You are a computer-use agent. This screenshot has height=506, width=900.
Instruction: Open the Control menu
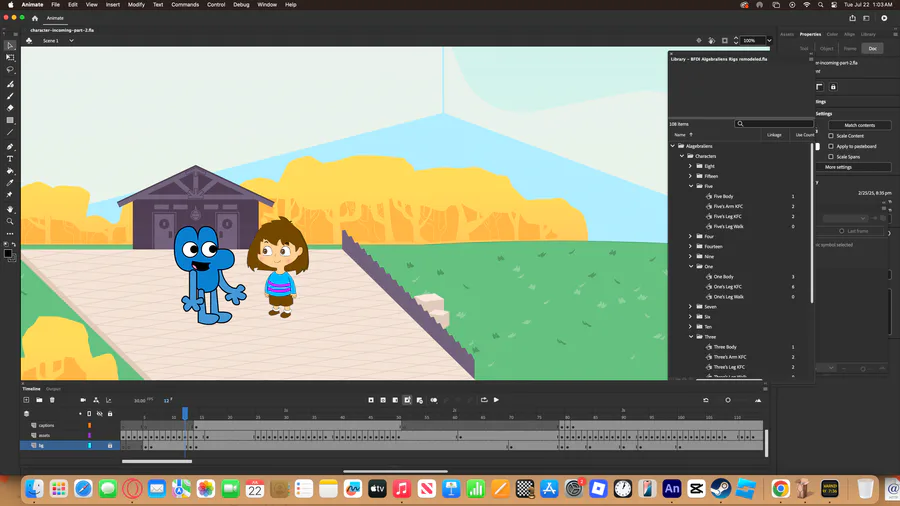point(216,5)
